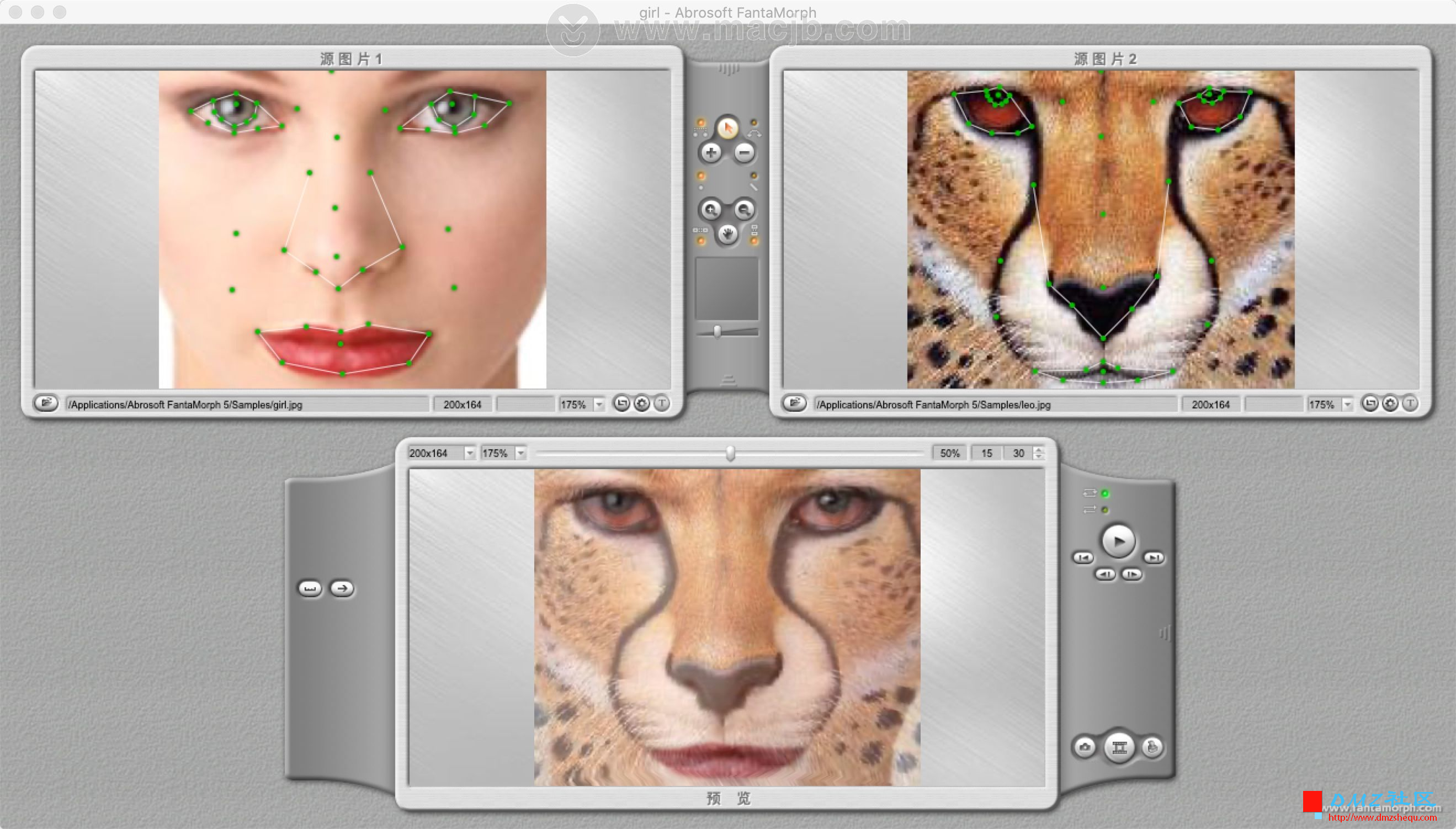
Task: Click the morphed face image in preview window
Action: tap(727, 628)
